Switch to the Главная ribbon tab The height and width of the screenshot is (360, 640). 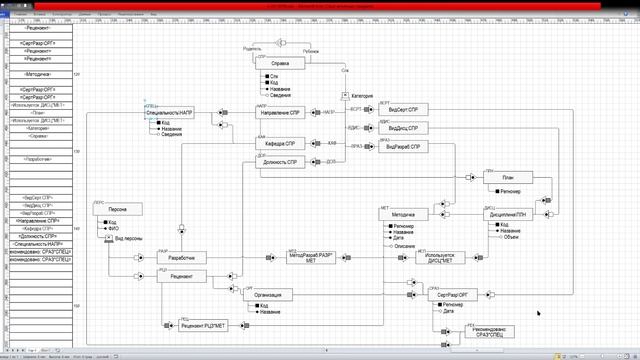pos(20,14)
